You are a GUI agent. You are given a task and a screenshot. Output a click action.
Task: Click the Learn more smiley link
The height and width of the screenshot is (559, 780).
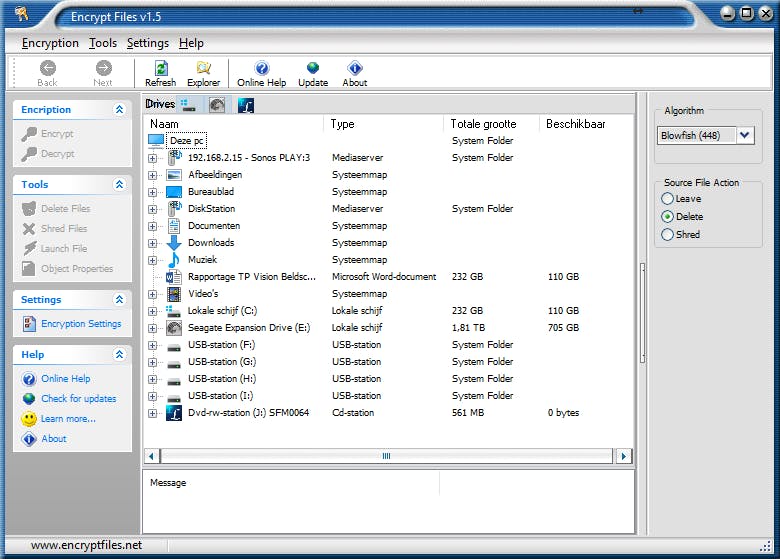pos(68,419)
